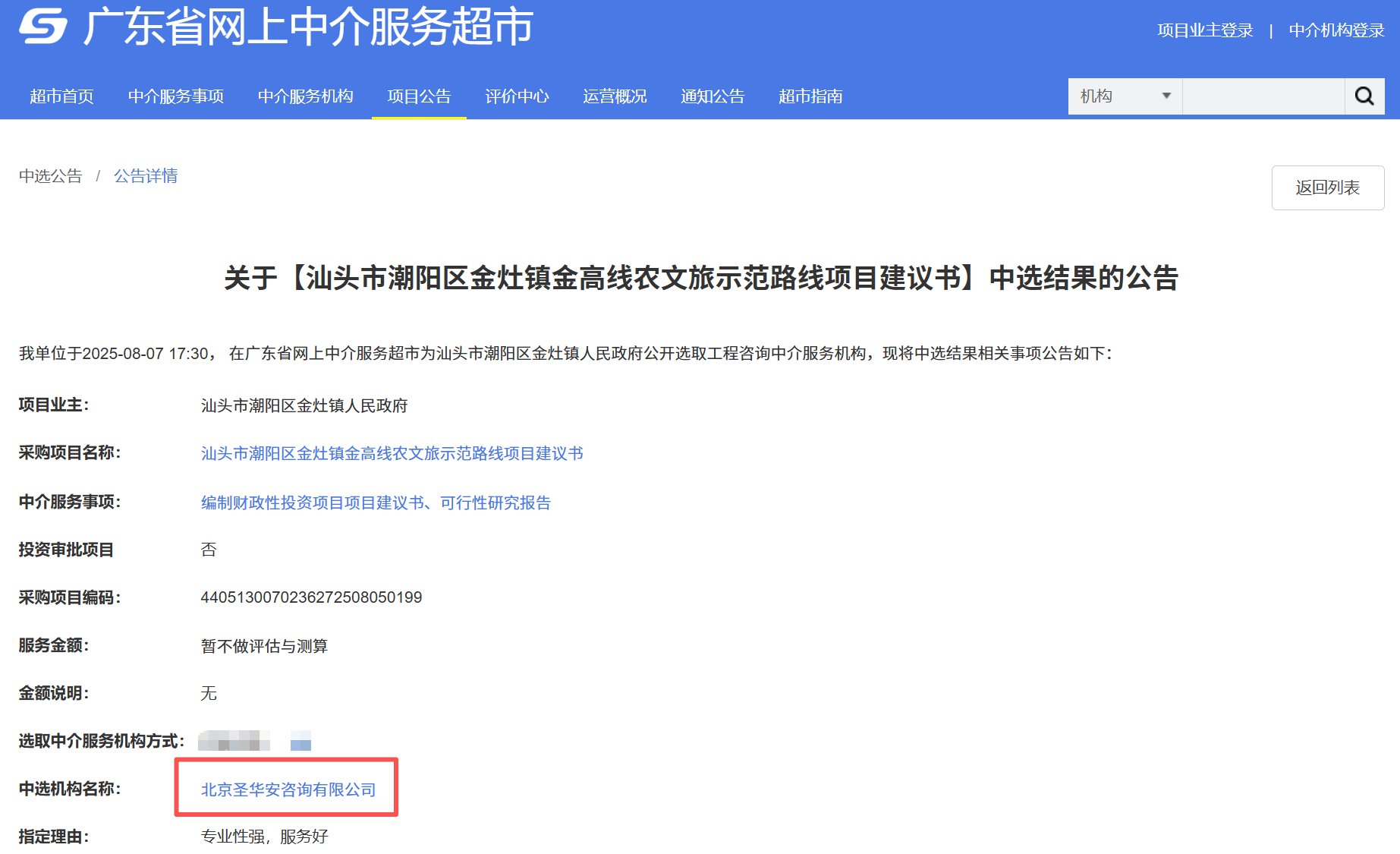The height and width of the screenshot is (854, 1400).
Task: Click inside the search input field
Action: coord(1263,96)
